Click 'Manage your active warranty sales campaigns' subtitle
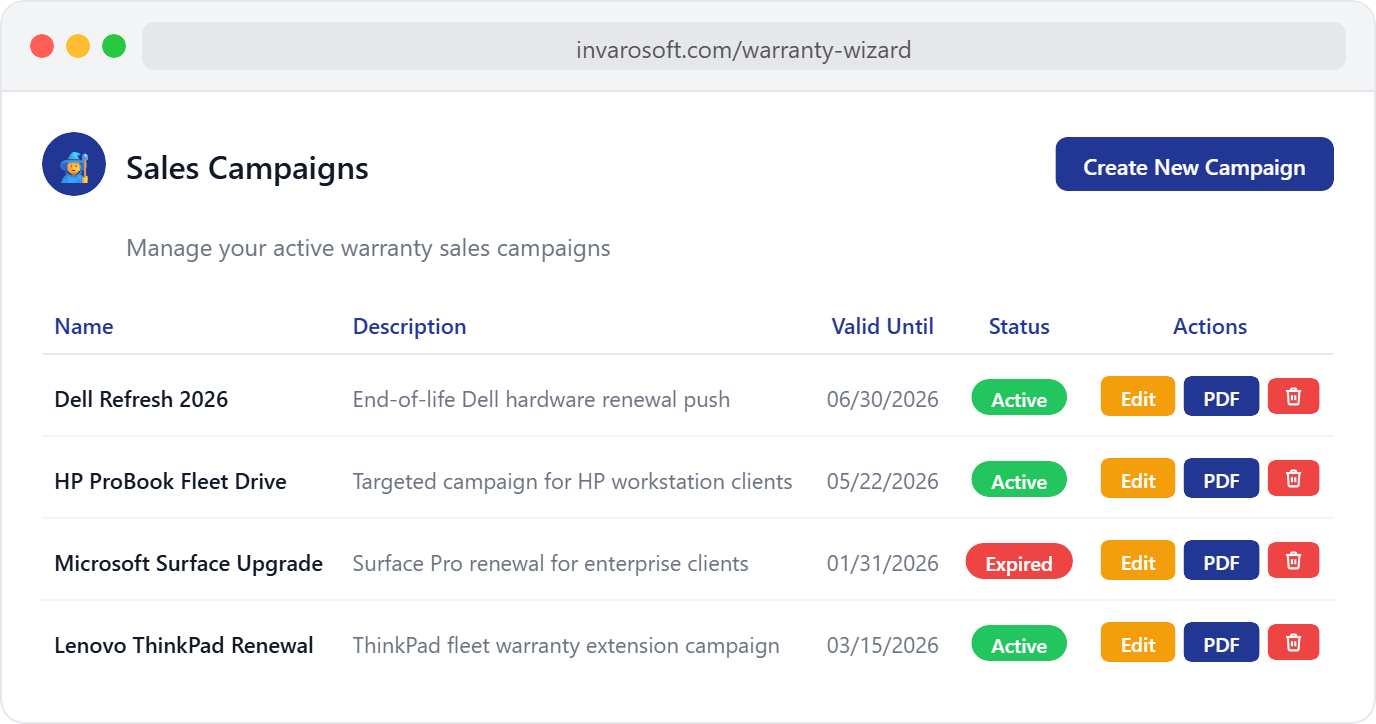Screen dimensions: 1376x724 point(368,248)
